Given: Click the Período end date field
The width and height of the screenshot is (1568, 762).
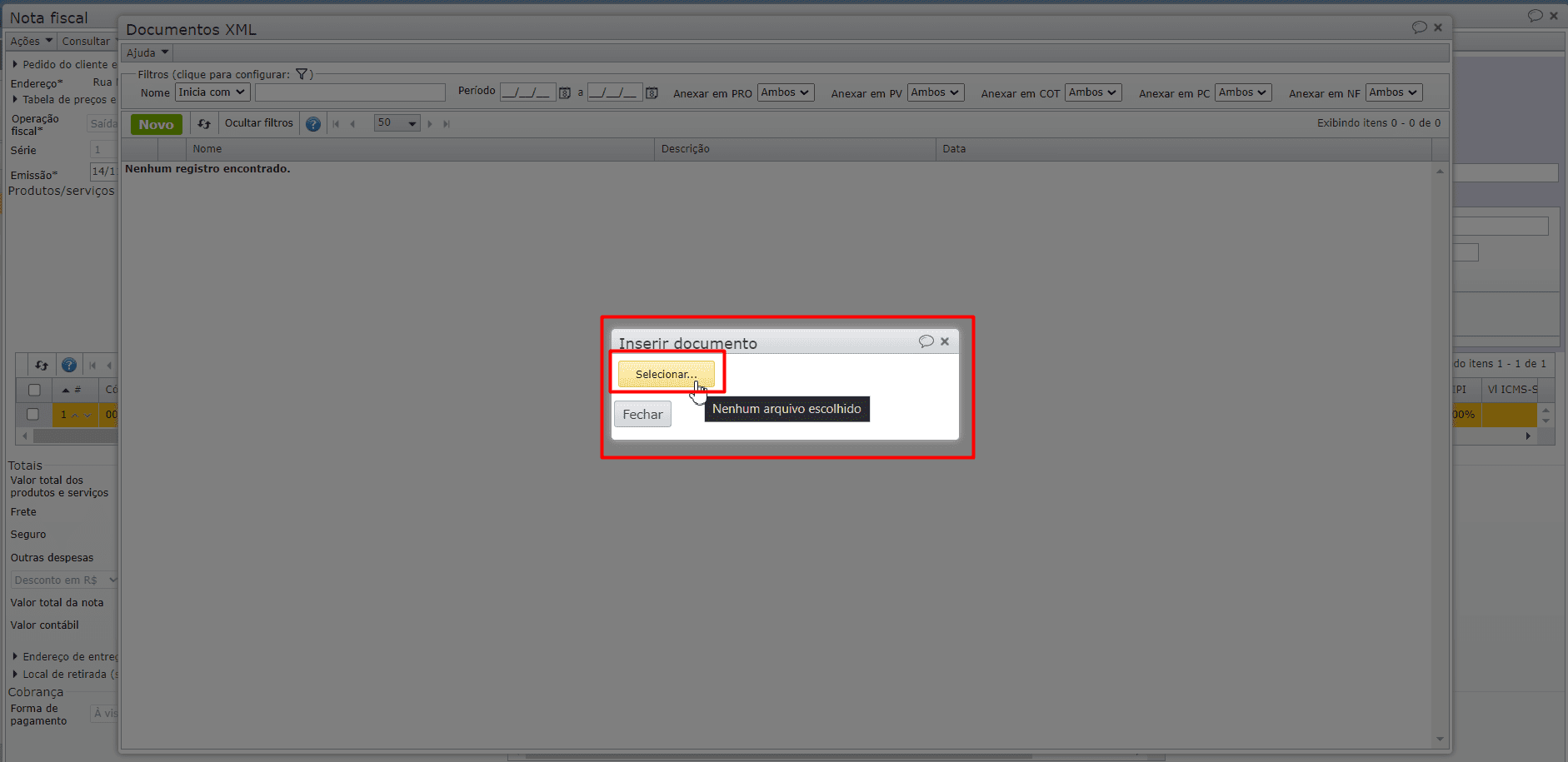Looking at the screenshot, I should 615,92.
